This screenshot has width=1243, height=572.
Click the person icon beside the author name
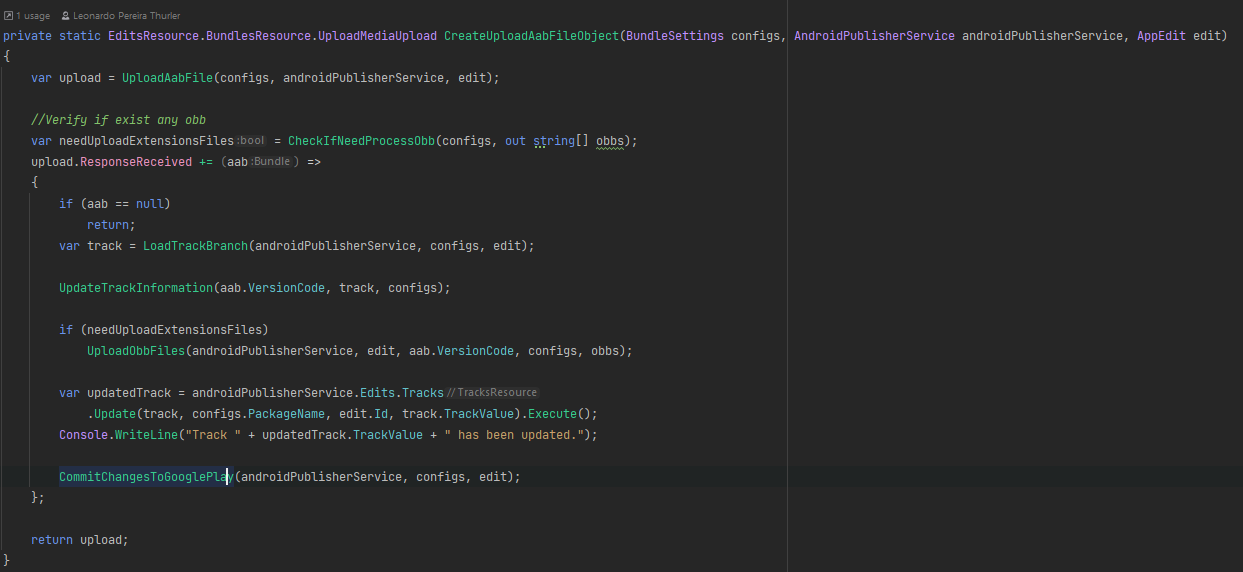click(x=66, y=16)
